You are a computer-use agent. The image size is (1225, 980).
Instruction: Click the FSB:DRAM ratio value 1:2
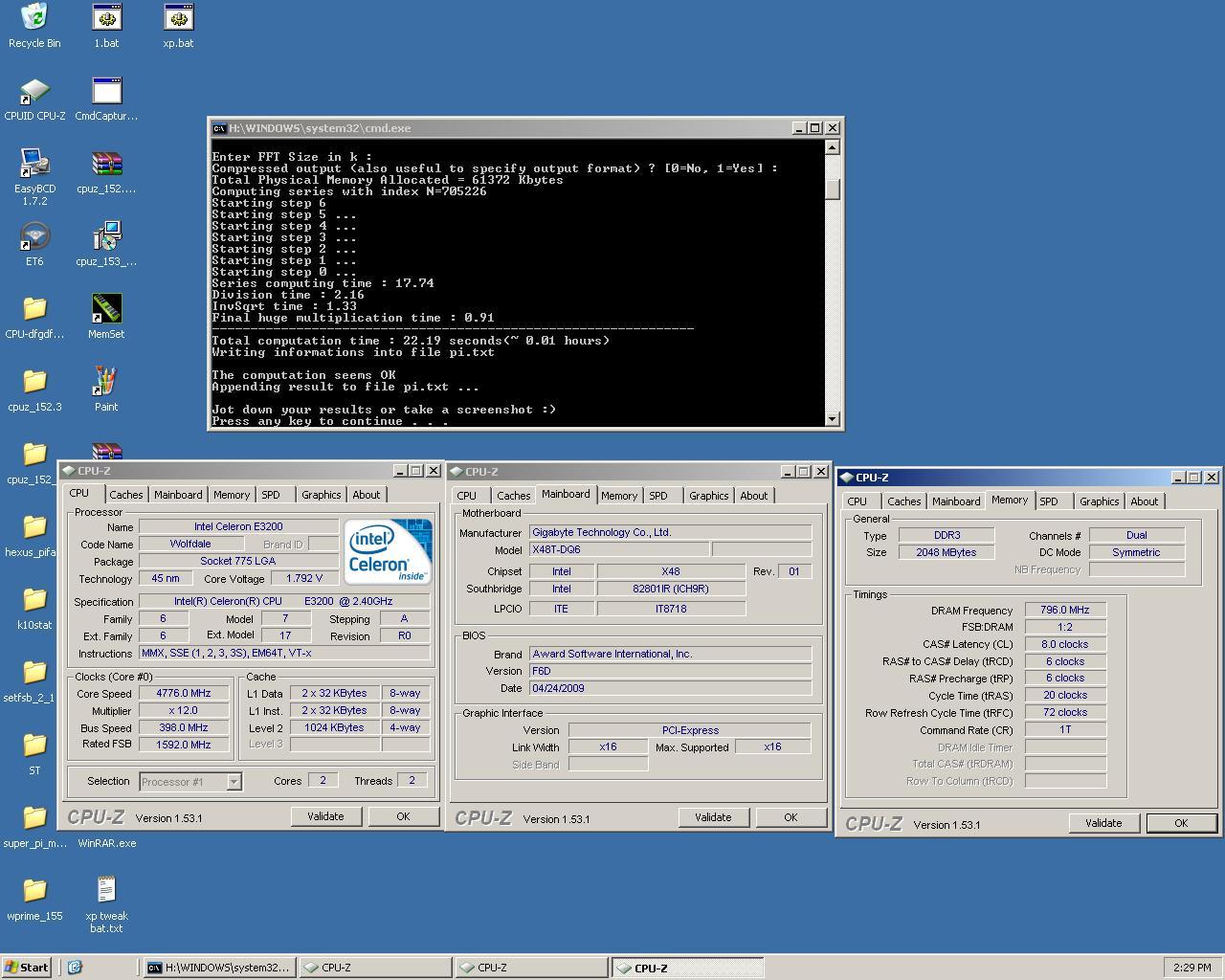pos(1065,627)
